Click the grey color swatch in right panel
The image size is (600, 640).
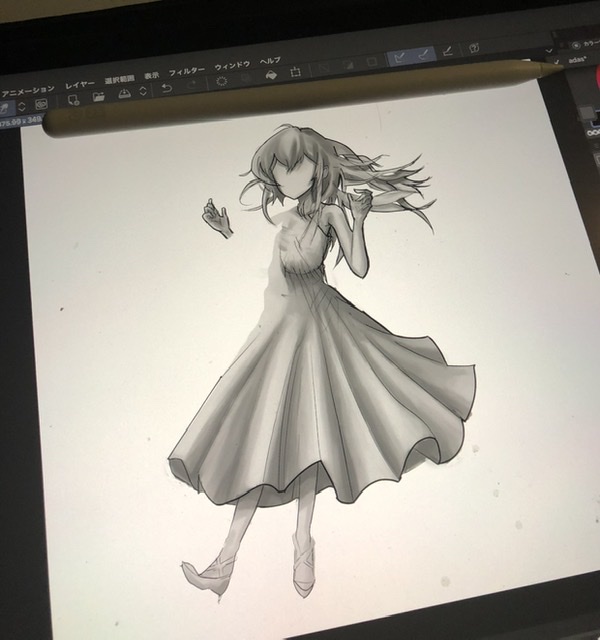pos(587,111)
